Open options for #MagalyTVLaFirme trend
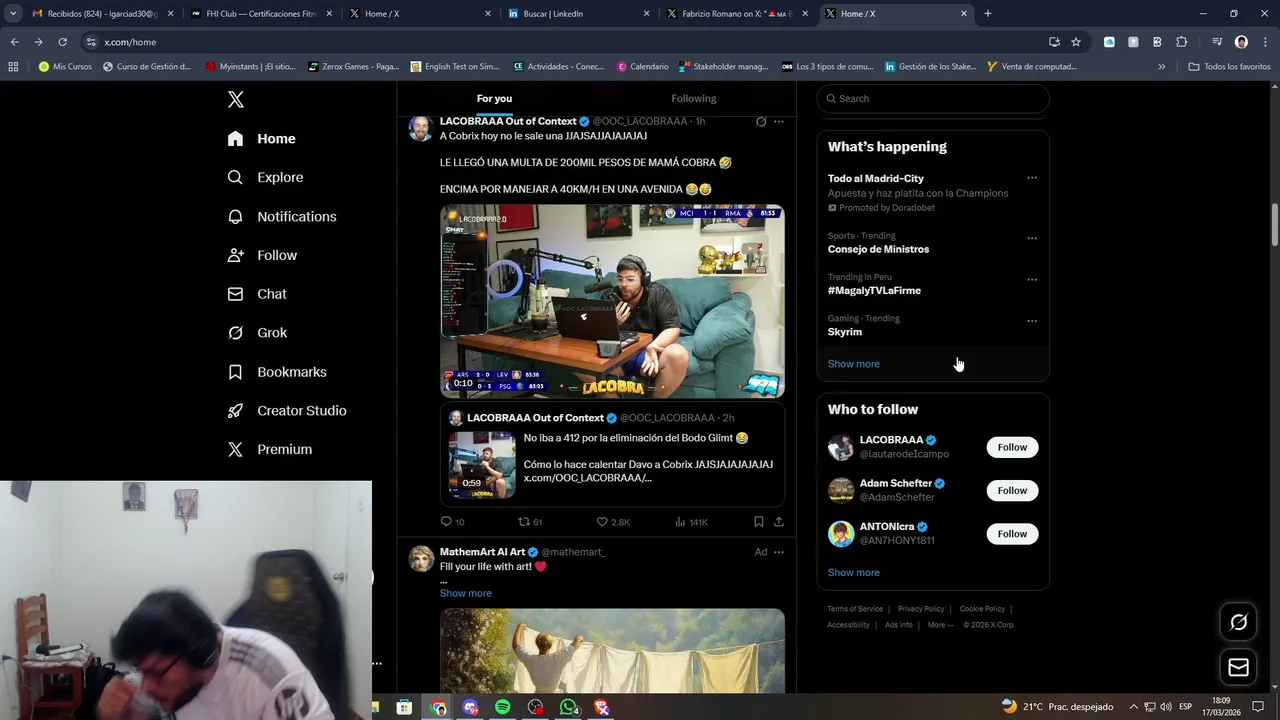1280x720 pixels. (1032, 279)
